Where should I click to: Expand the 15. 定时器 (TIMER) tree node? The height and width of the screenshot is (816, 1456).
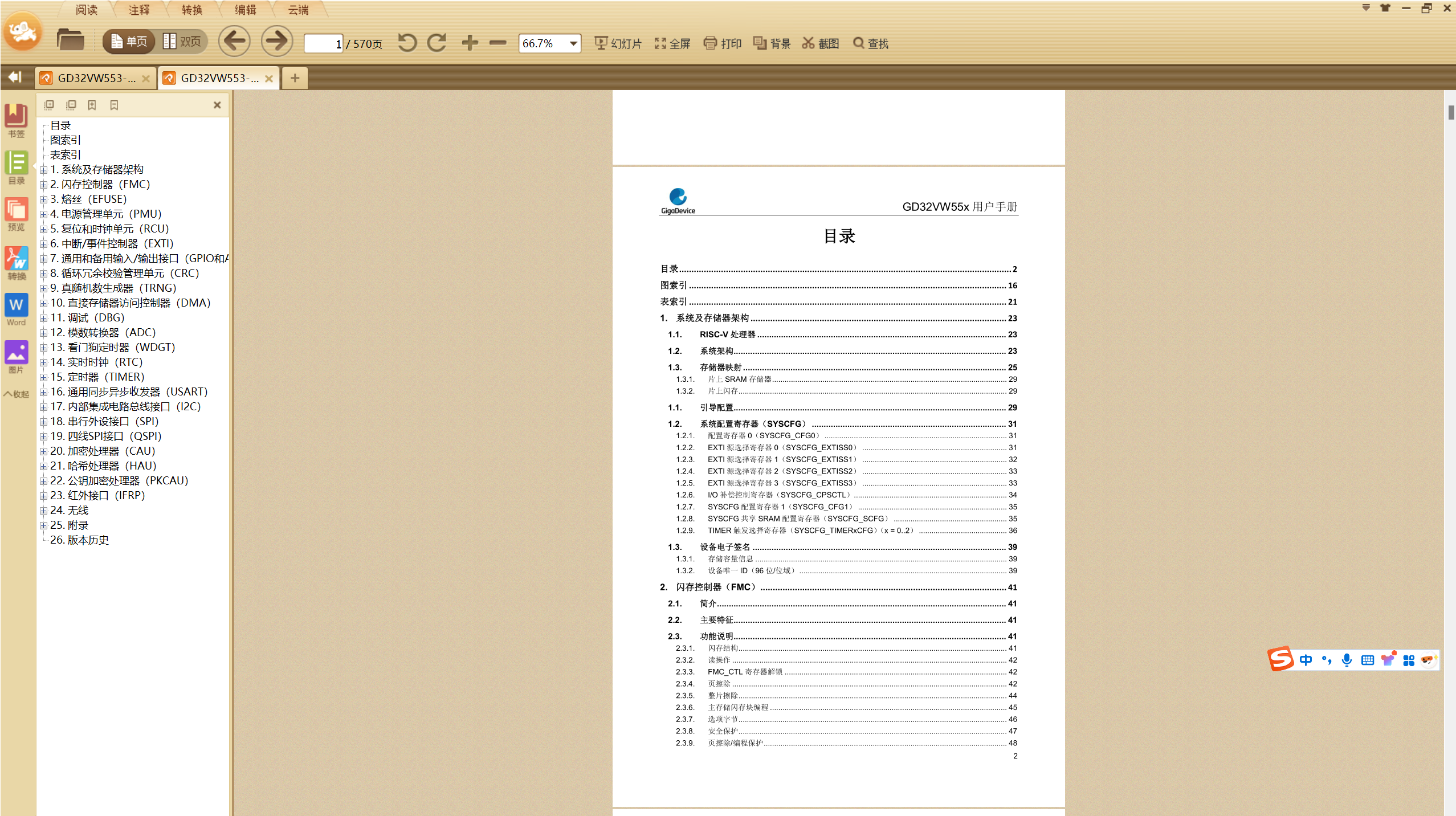point(43,377)
